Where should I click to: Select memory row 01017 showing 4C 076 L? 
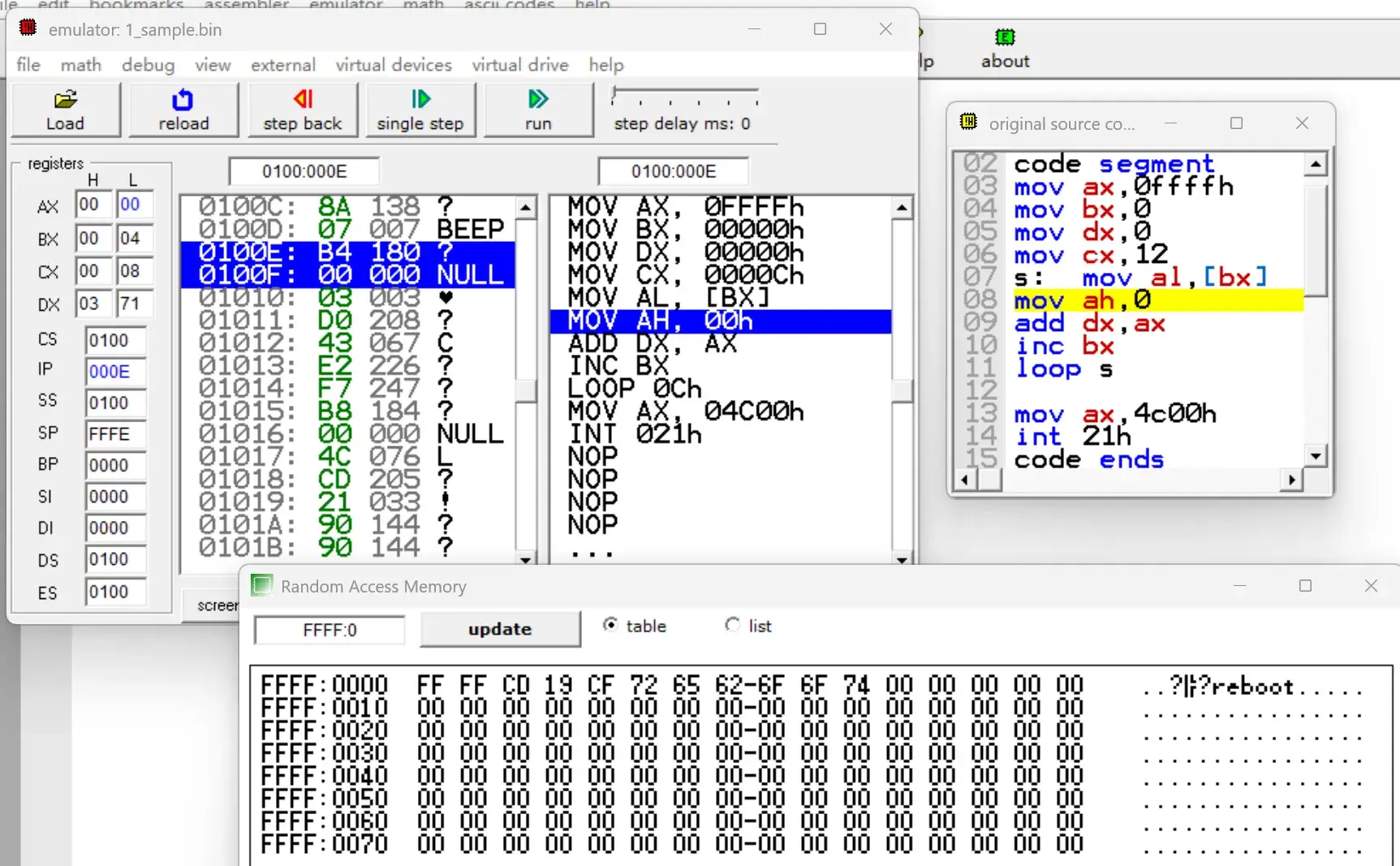point(348,457)
